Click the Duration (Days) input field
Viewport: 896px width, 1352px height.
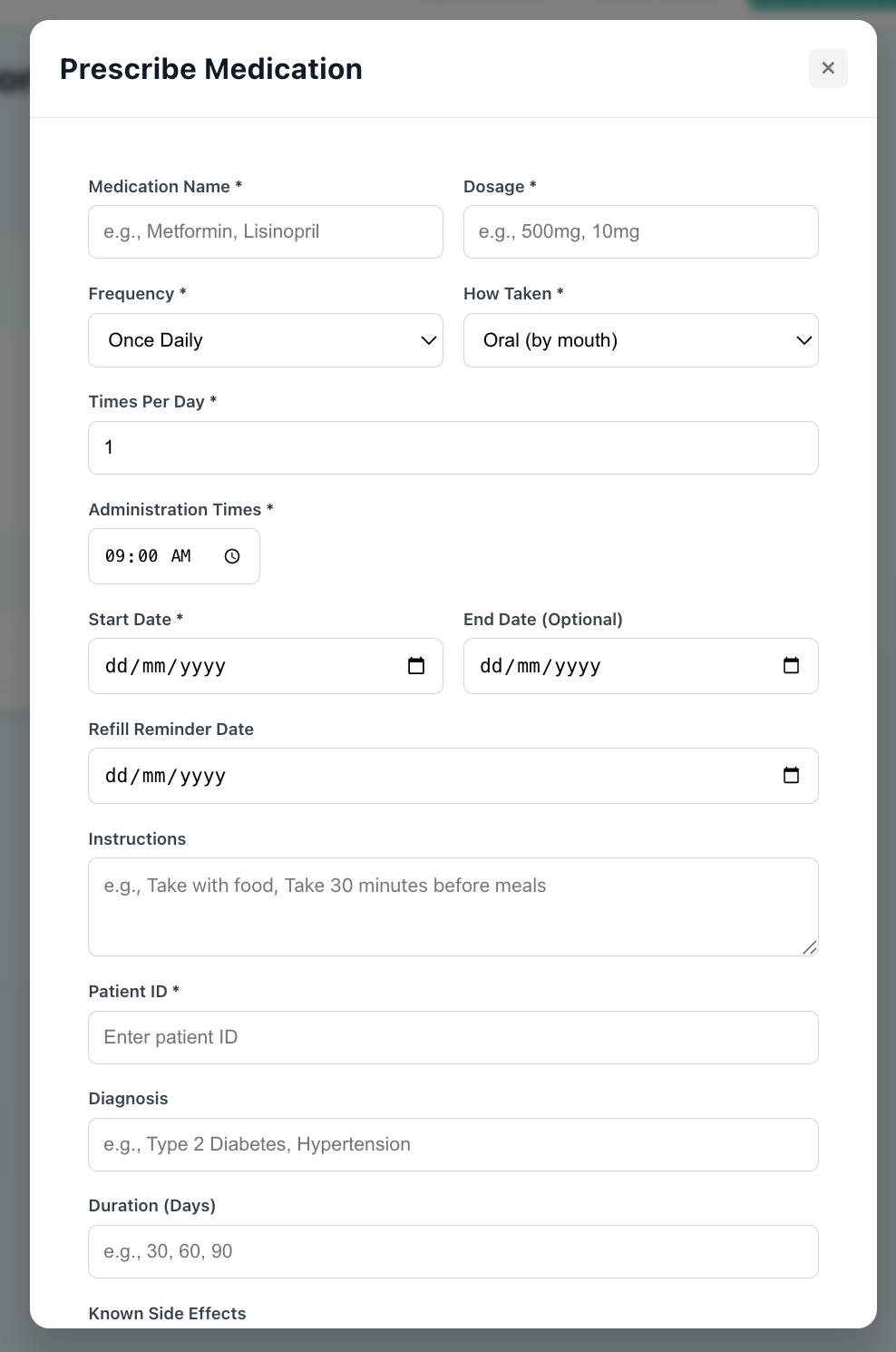pyautogui.click(x=453, y=1251)
